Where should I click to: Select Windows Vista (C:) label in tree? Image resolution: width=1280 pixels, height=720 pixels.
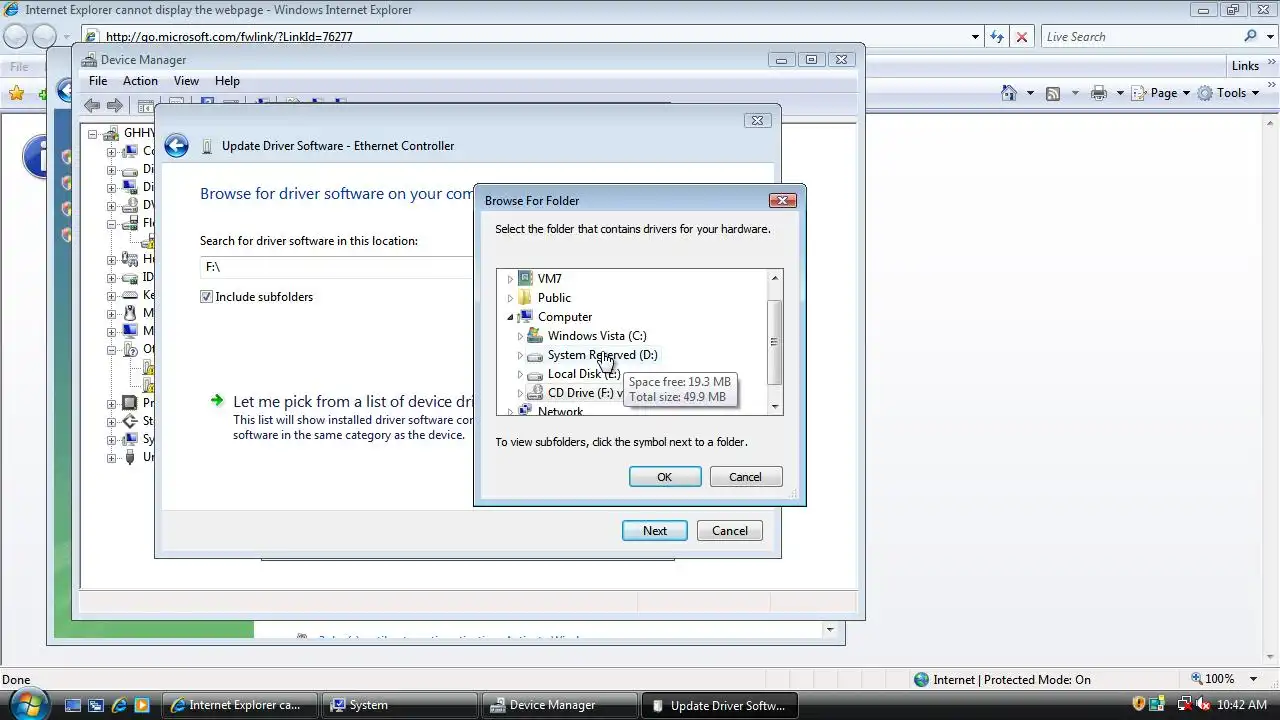[x=597, y=336]
